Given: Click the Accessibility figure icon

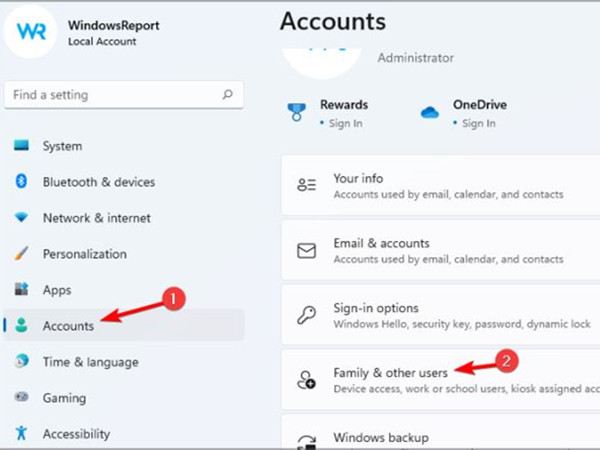Looking at the screenshot, I should pos(22,434).
